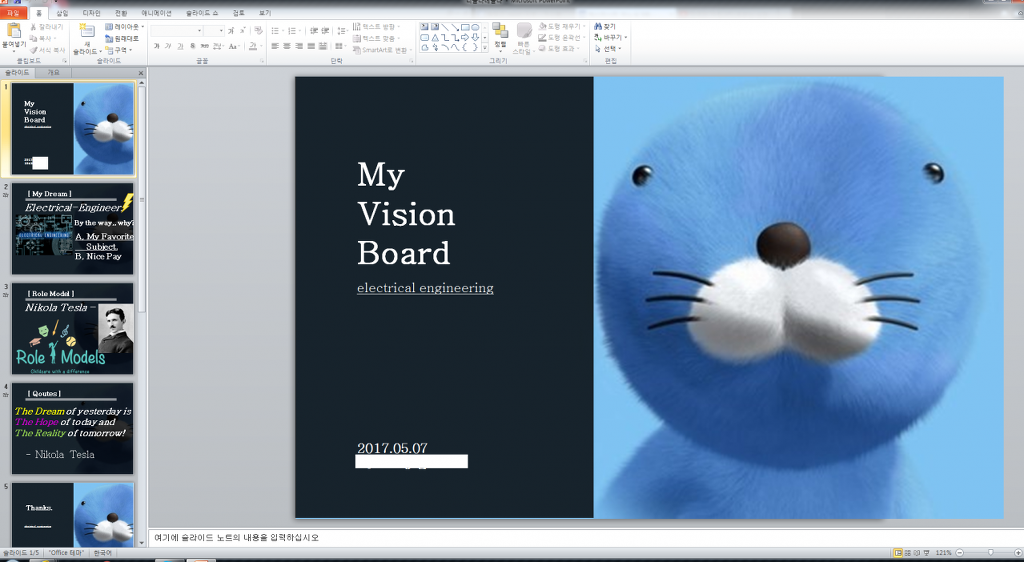The image size is (1024, 562).
Task: Open the Replace (바꾸기) dropdown
Action: coord(611,38)
